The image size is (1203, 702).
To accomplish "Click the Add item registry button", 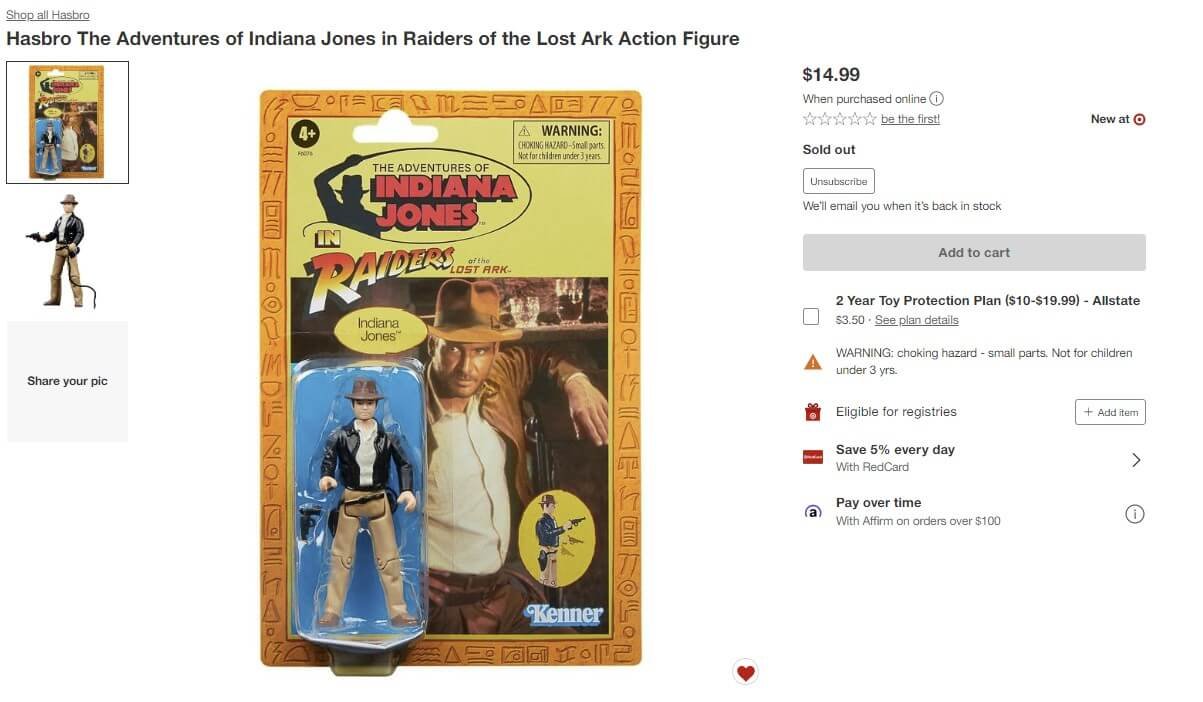I will pos(1110,412).
